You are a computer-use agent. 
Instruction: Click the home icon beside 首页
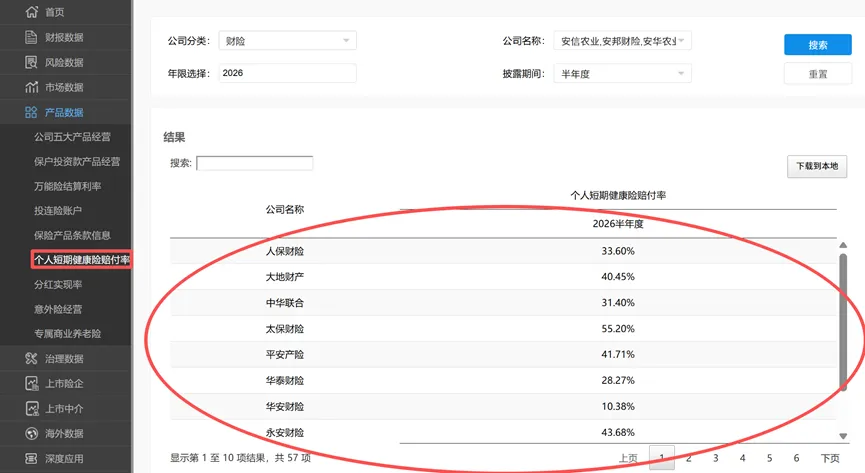(x=31, y=12)
